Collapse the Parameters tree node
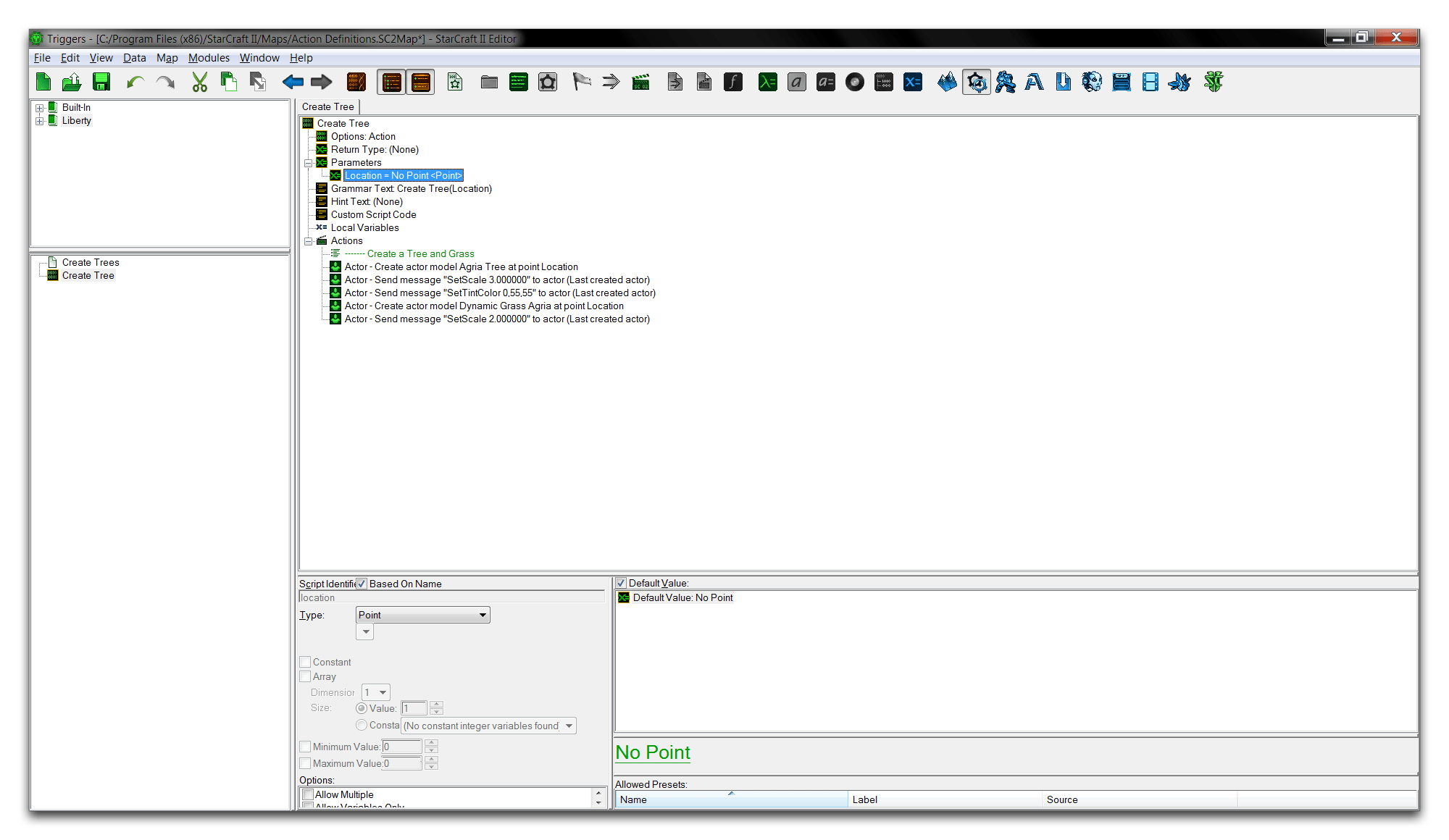The image size is (1449, 840). coord(309,163)
